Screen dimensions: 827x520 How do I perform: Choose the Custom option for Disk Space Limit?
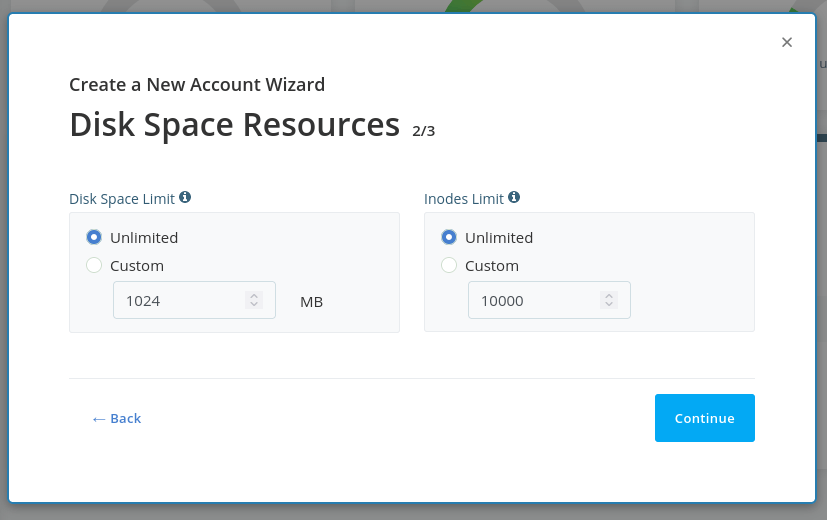tap(94, 266)
